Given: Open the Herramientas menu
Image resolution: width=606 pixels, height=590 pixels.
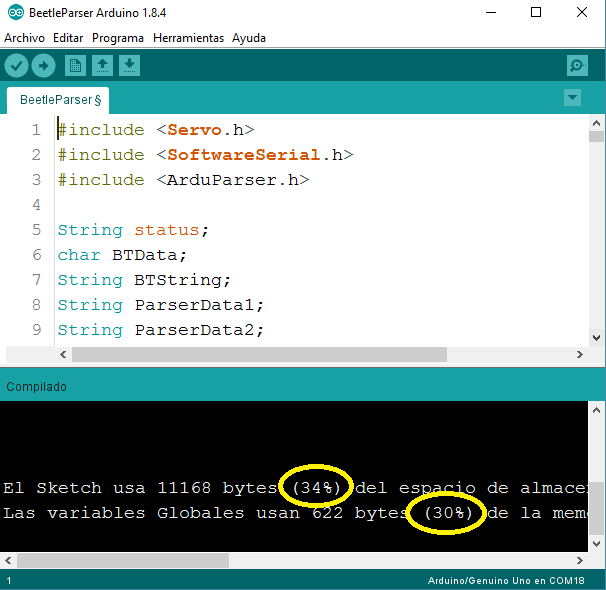Looking at the screenshot, I should [x=189, y=38].
